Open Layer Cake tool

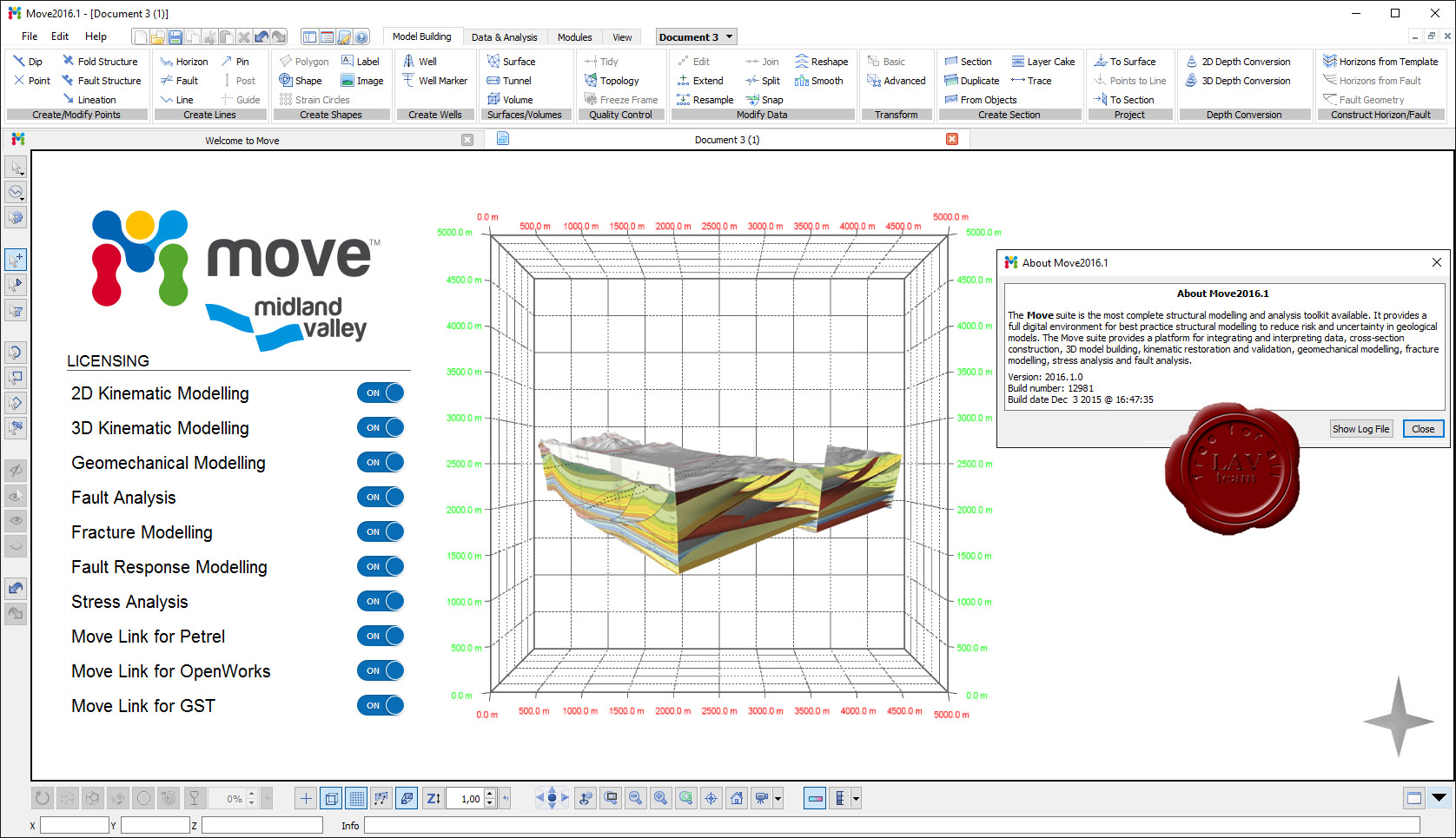[1042, 62]
